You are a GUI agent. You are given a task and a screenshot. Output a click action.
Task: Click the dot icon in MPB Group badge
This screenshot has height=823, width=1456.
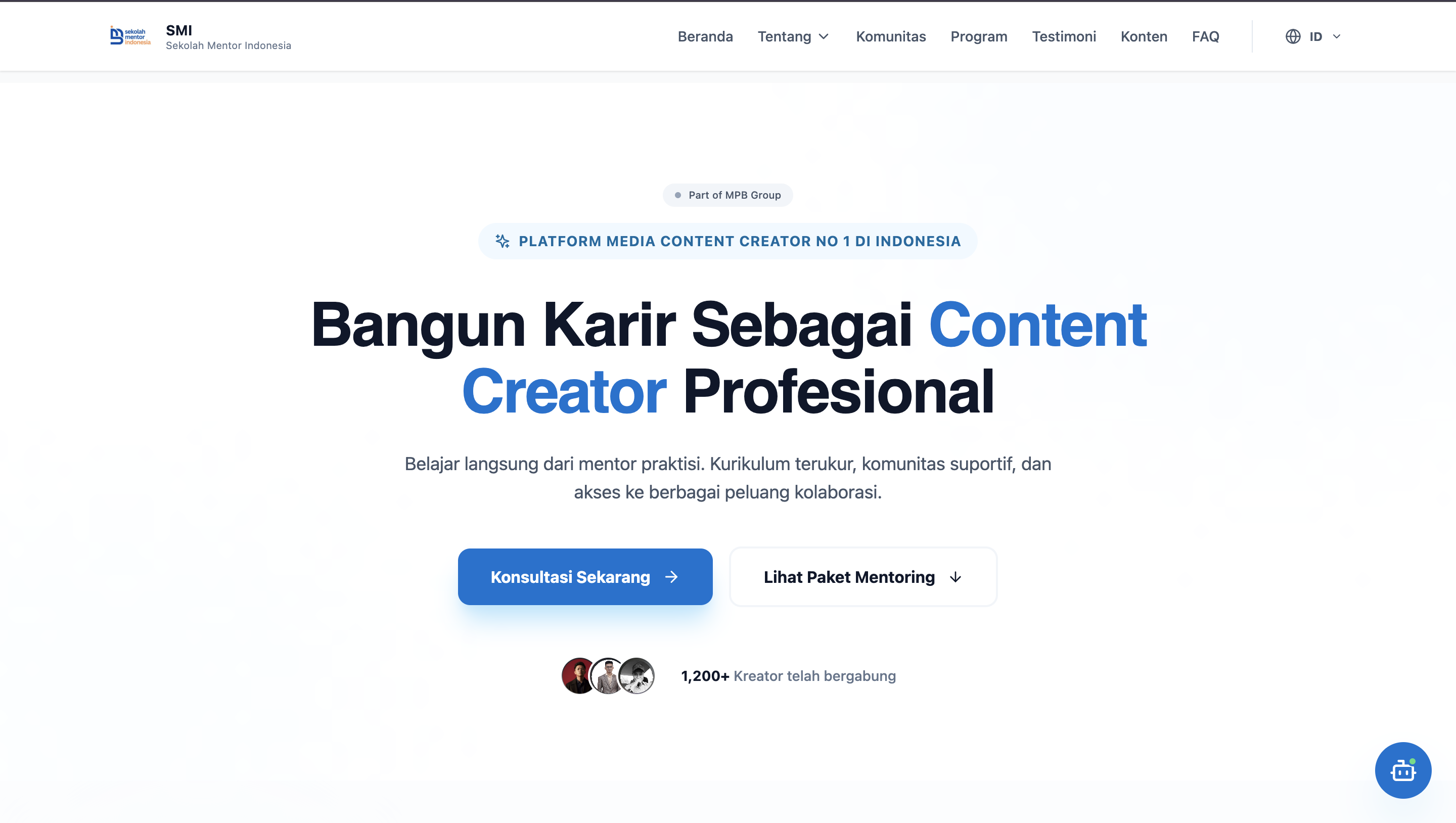(678, 195)
